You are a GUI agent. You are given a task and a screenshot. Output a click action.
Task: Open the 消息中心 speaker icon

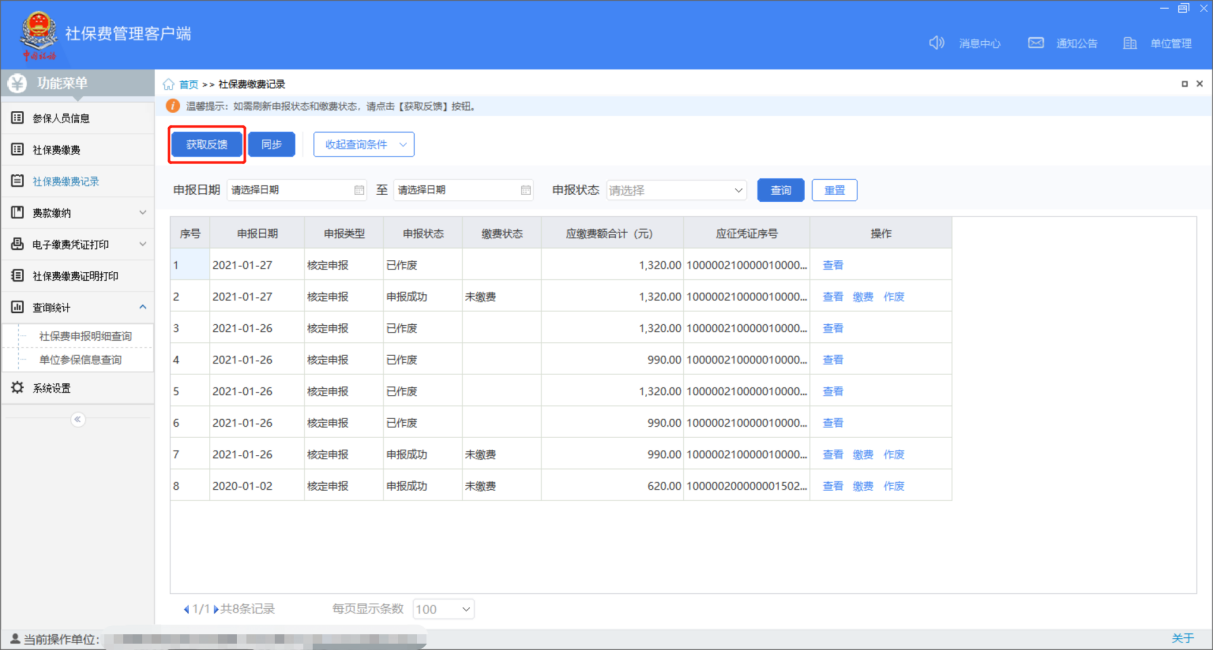pos(937,43)
